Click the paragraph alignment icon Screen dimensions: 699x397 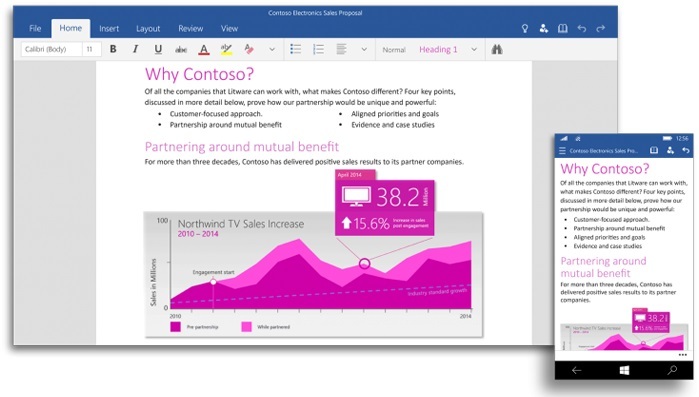tap(341, 49)
